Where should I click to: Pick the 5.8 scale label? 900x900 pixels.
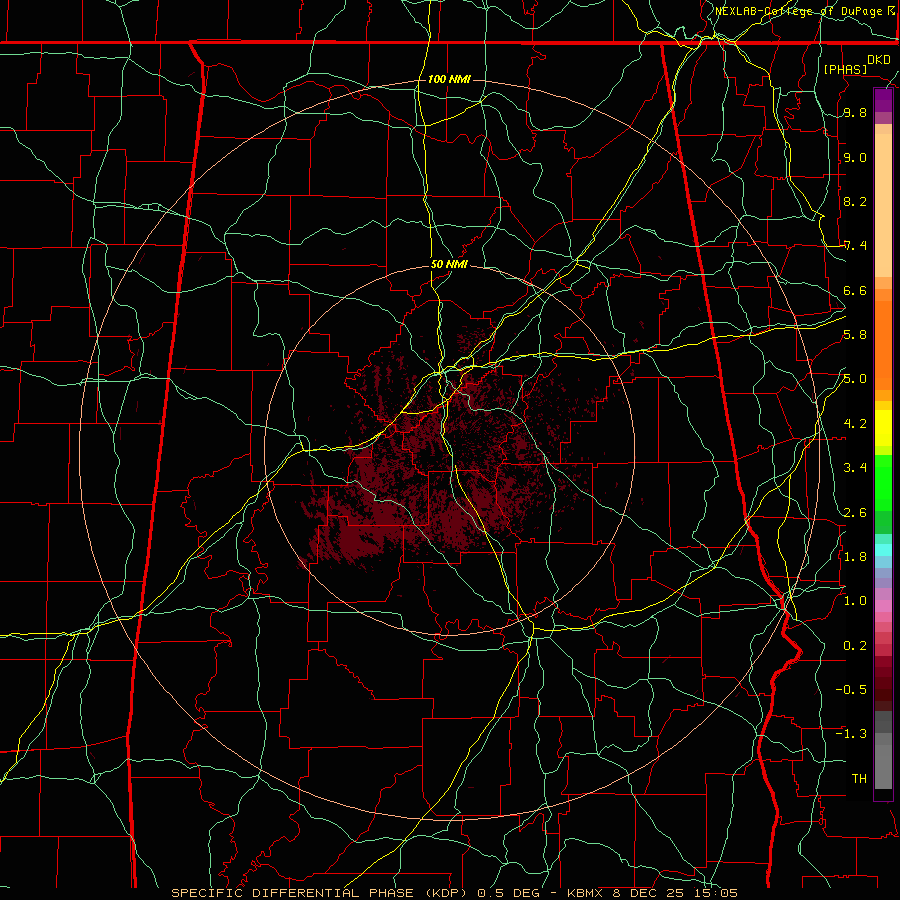[855, 335]
